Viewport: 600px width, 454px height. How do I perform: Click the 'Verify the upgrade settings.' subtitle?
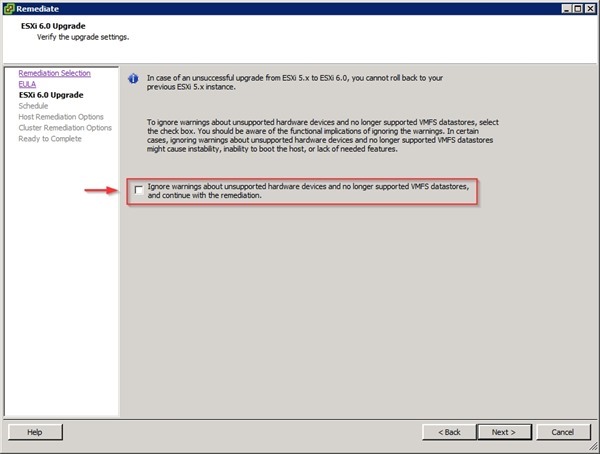[x=83, y=37]
